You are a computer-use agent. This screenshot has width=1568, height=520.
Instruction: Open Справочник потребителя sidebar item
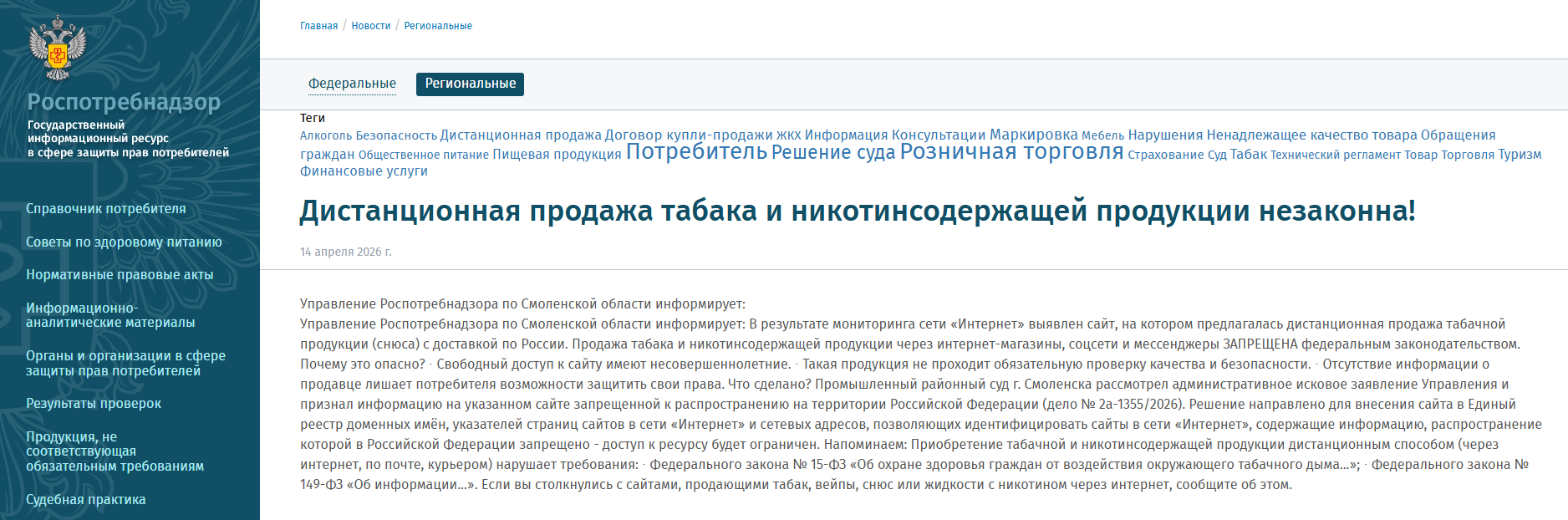[x=106, y=209]
